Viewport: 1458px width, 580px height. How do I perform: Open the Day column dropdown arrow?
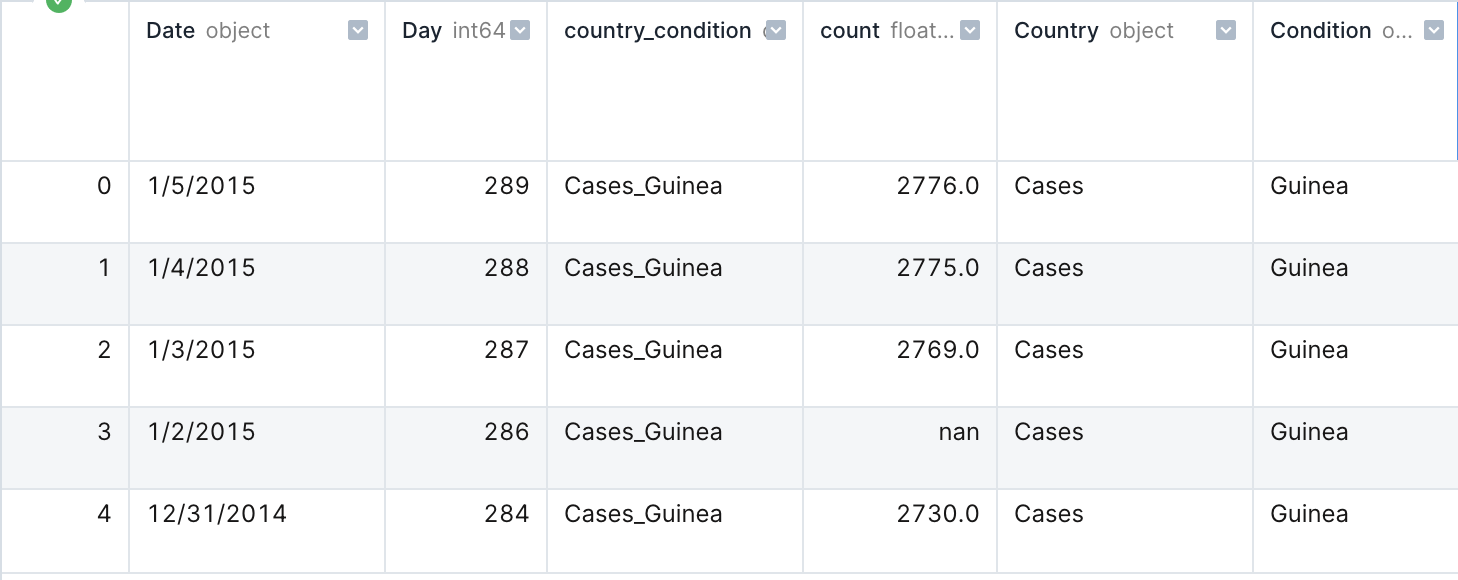pos(520,31)
